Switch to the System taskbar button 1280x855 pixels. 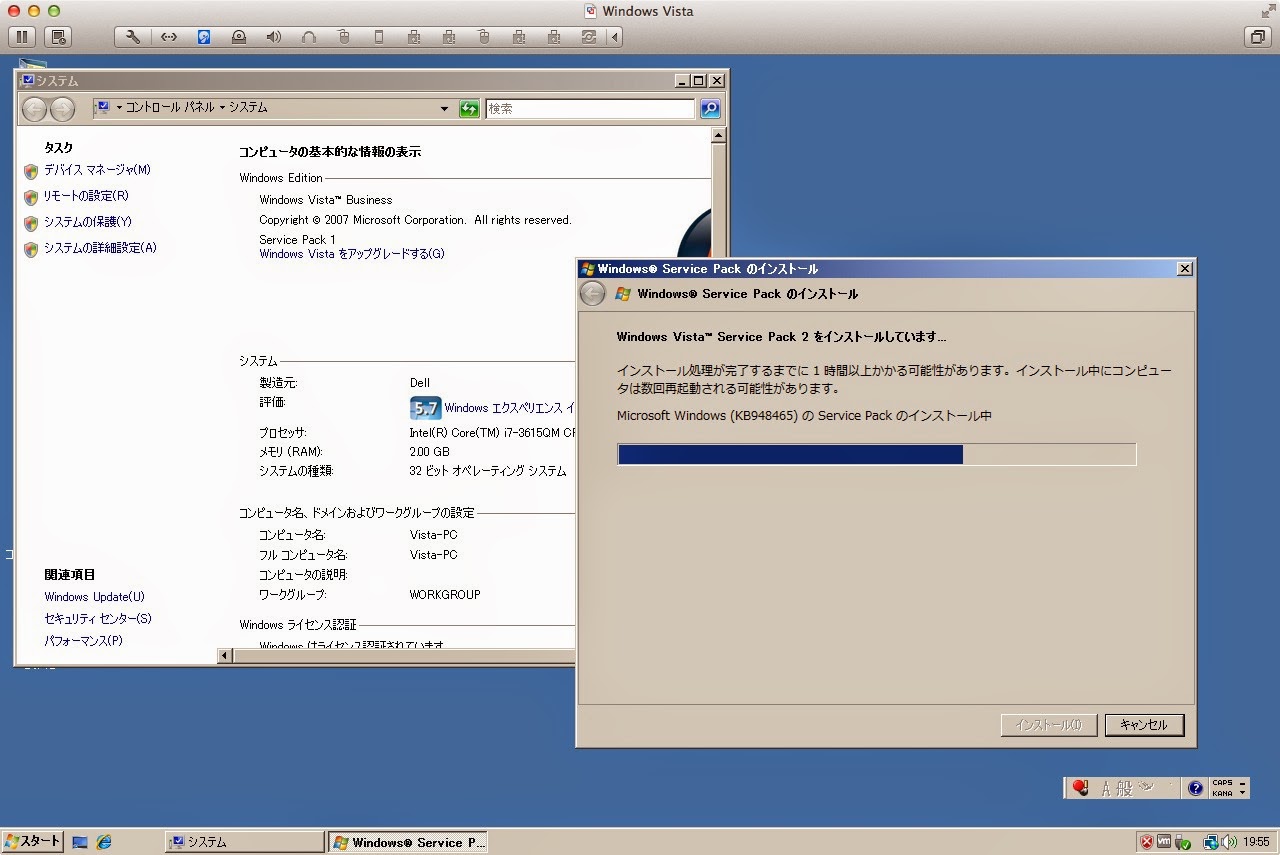[245, 842]
